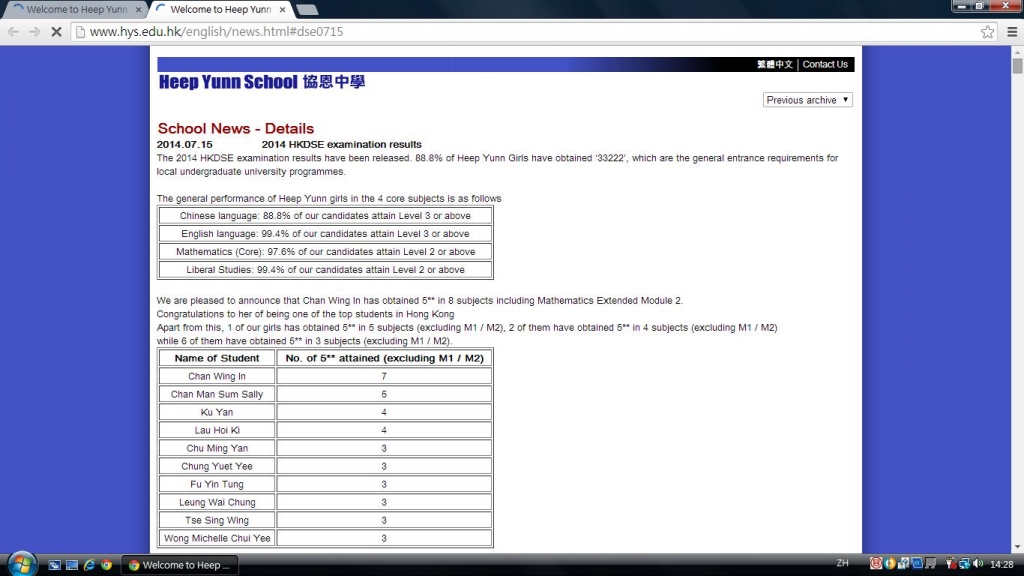
Task: Switch to the first Heep Yunn tab
Action: pos(70,10)
